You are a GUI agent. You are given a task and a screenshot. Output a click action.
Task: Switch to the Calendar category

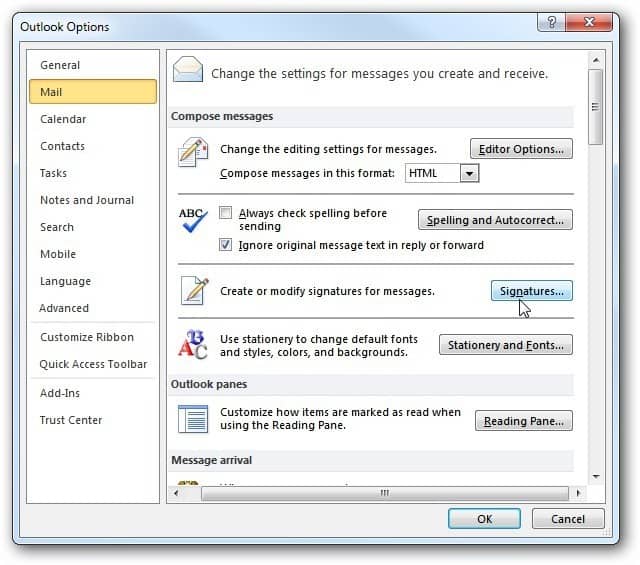coord(93,119)
